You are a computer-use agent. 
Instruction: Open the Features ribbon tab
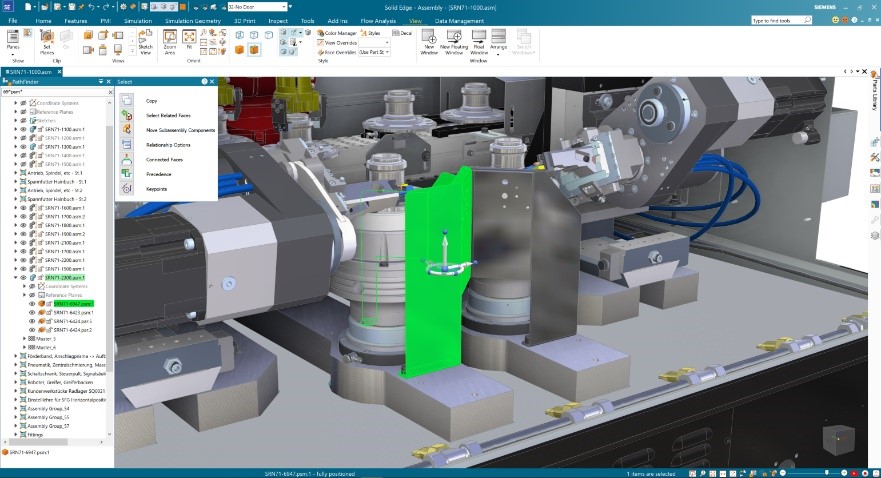point(75,21)
